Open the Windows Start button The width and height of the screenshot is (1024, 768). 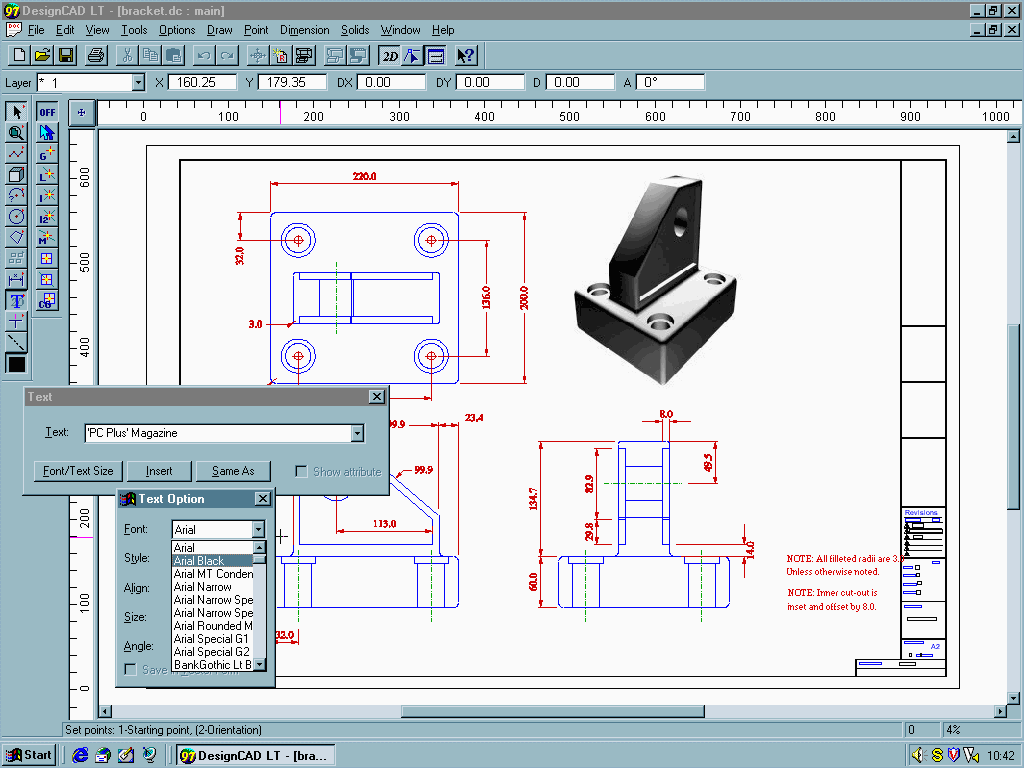(28, 755)
